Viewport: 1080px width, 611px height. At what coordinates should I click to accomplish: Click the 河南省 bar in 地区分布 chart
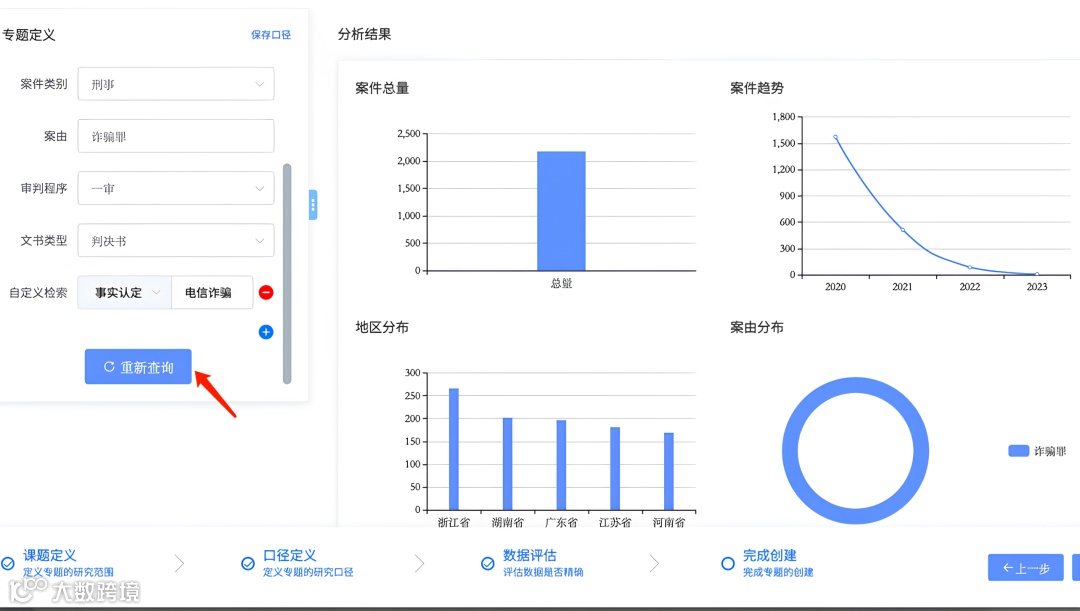[669, 471]
